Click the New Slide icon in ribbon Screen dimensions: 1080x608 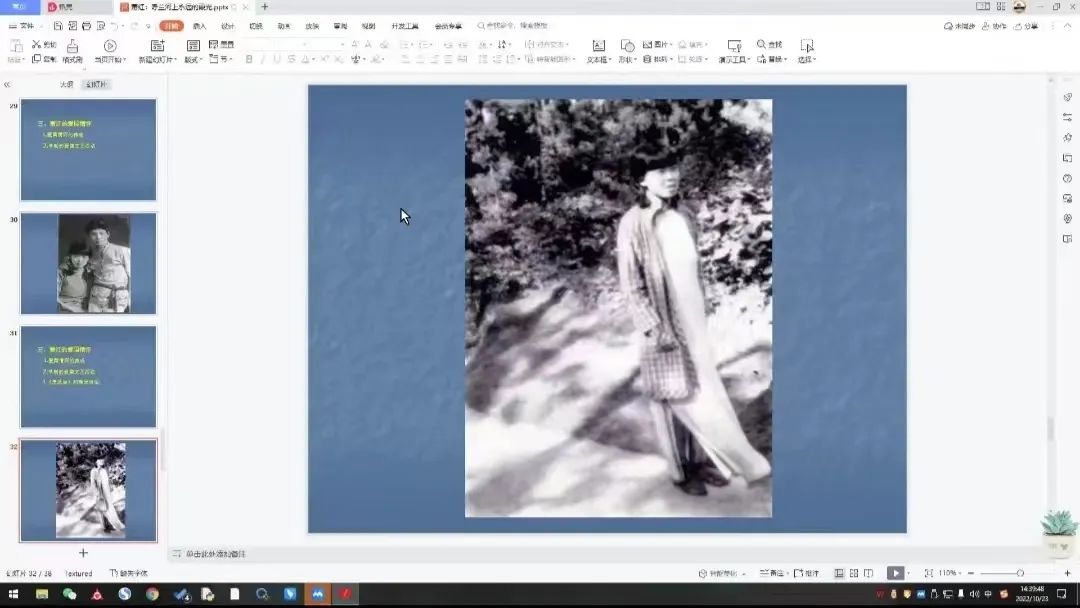(157, 46)
